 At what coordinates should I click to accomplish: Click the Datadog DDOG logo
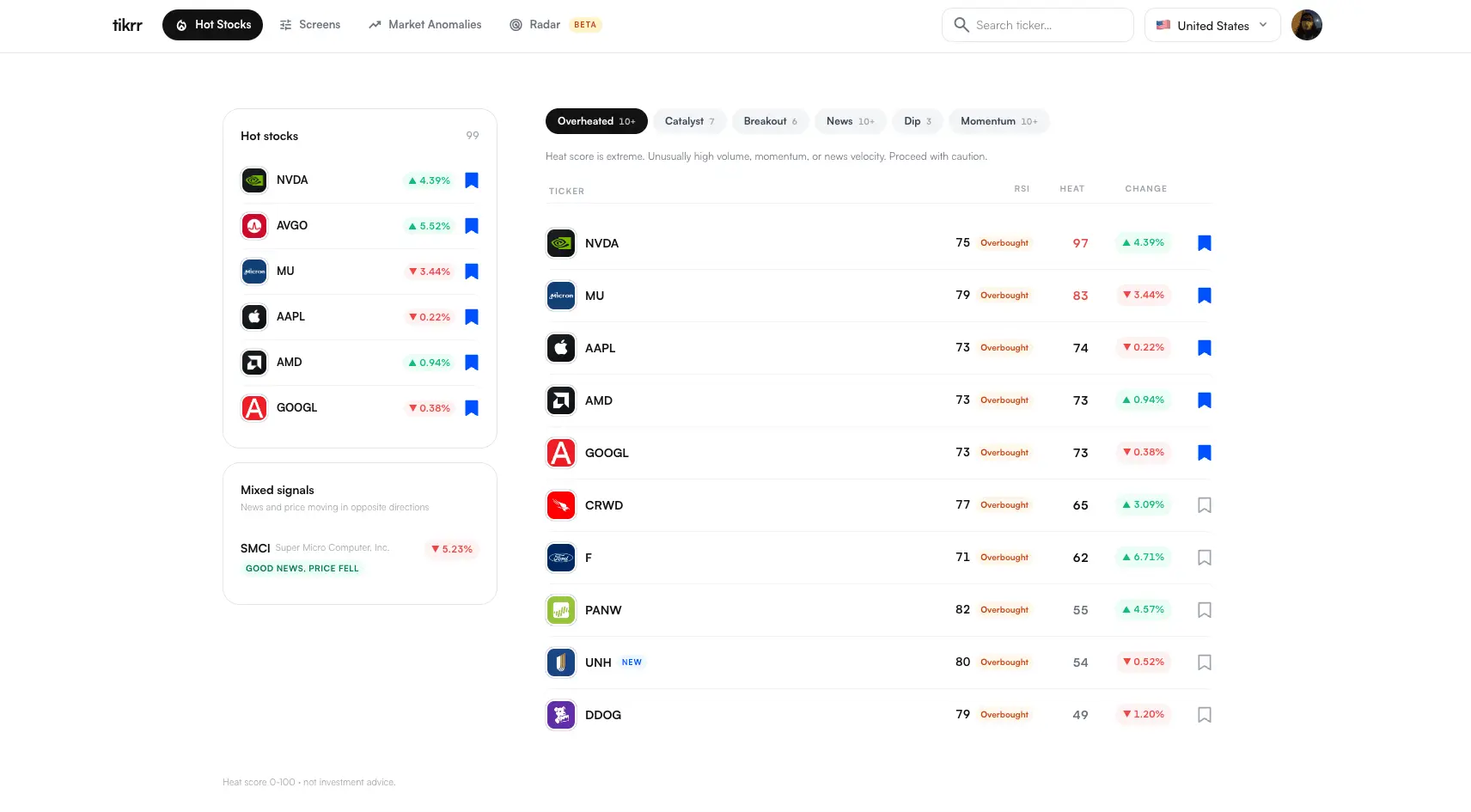[x=561, y=715]
